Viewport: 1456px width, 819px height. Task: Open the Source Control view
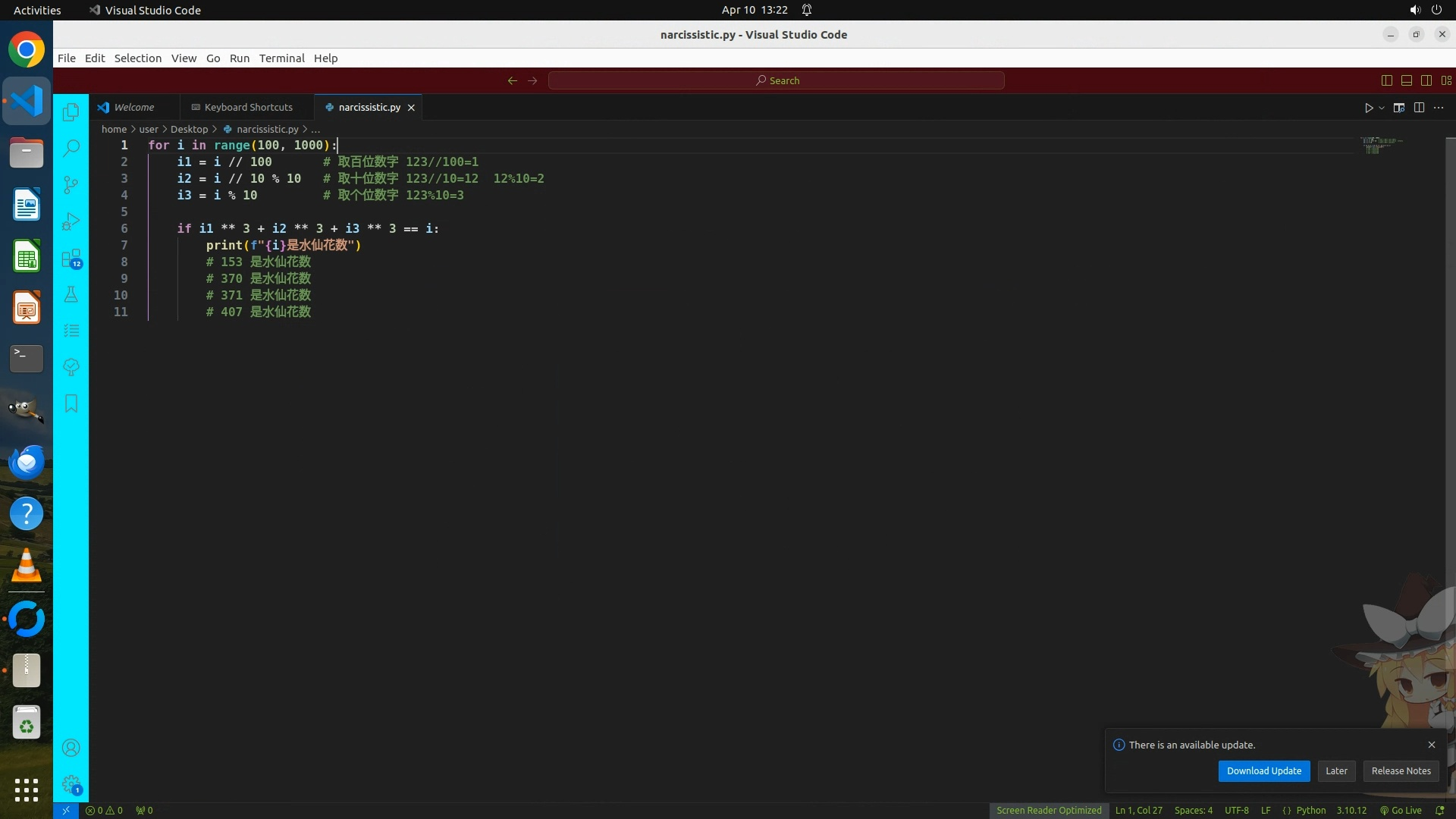point(71,185)
